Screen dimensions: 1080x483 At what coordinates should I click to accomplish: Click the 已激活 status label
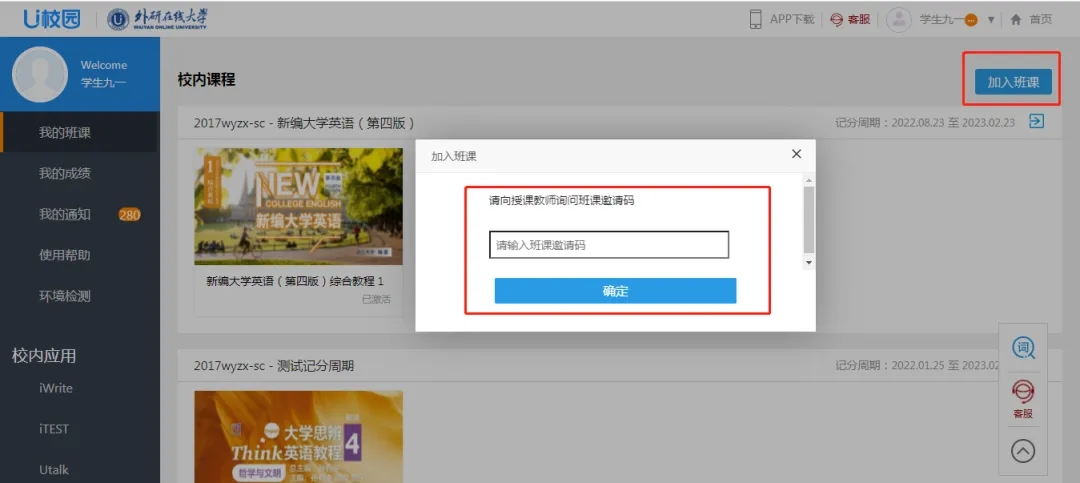point(376,299)
